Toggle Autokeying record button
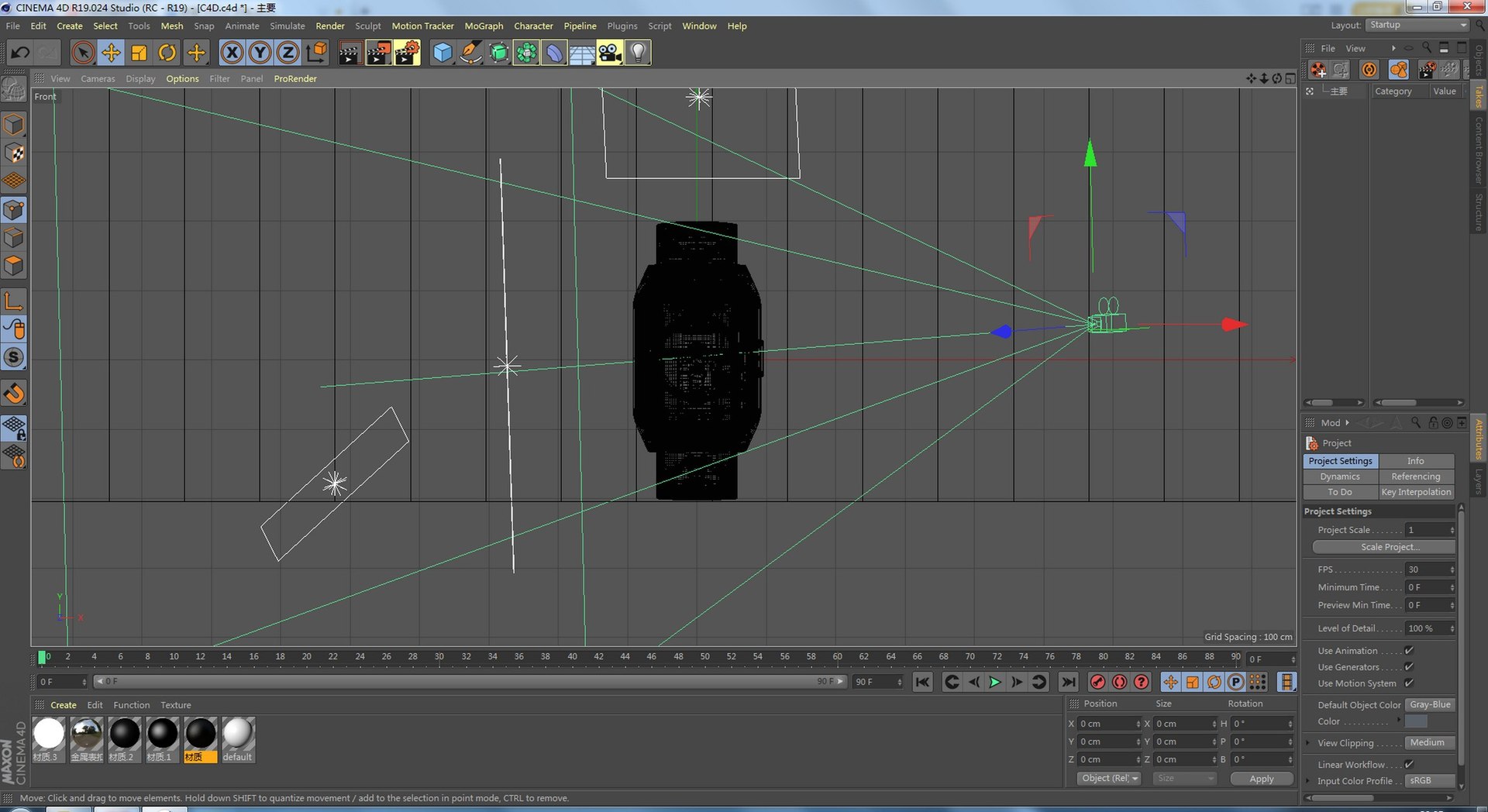The image size is (1488, 812). [x=1119, y=682]
